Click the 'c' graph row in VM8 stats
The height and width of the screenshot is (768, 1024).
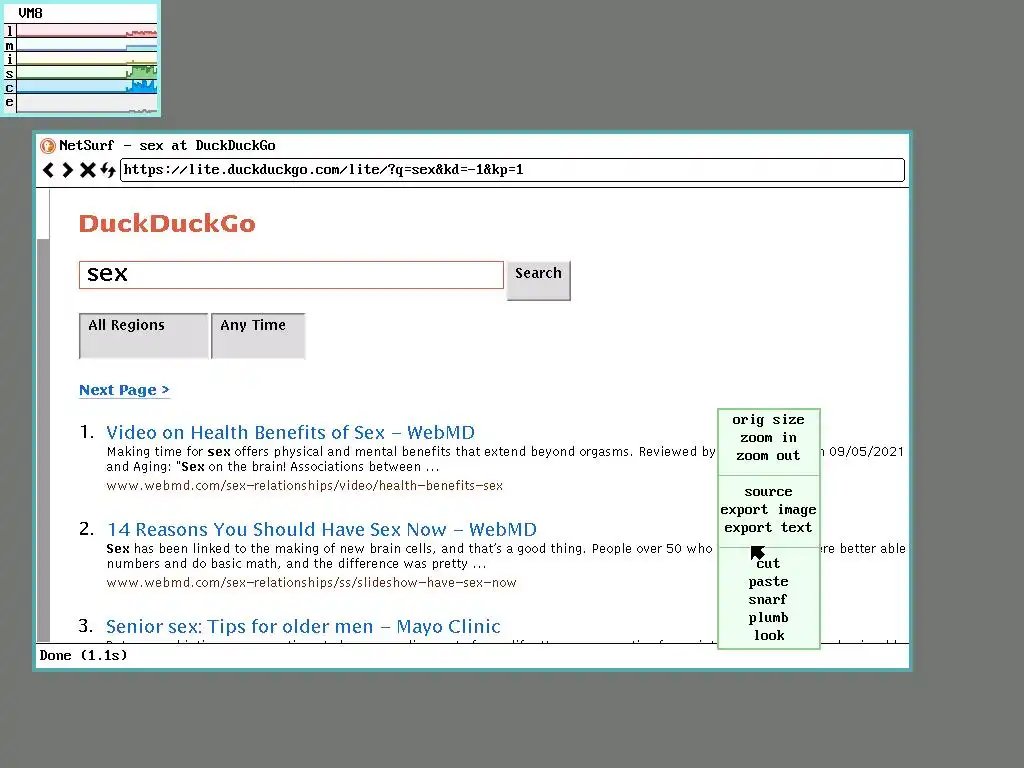[x=81, y=87]
